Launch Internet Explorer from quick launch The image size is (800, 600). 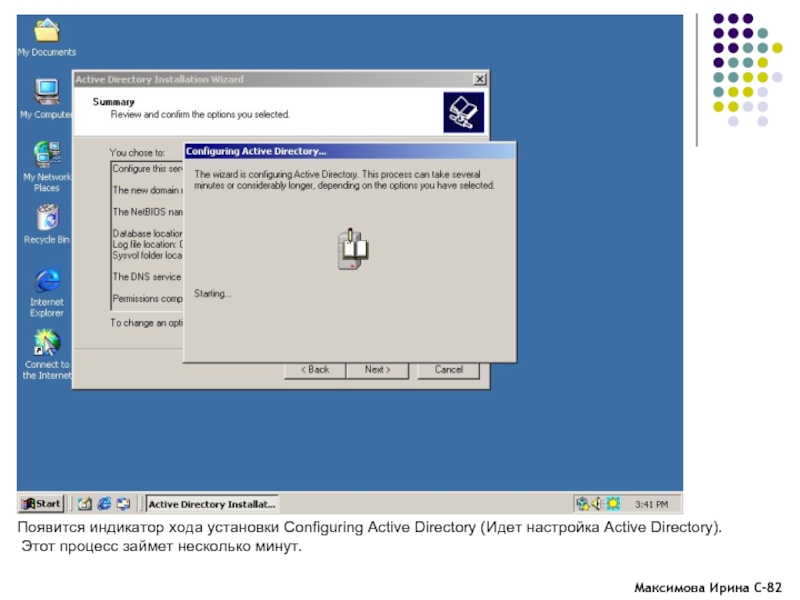point(104,504)
